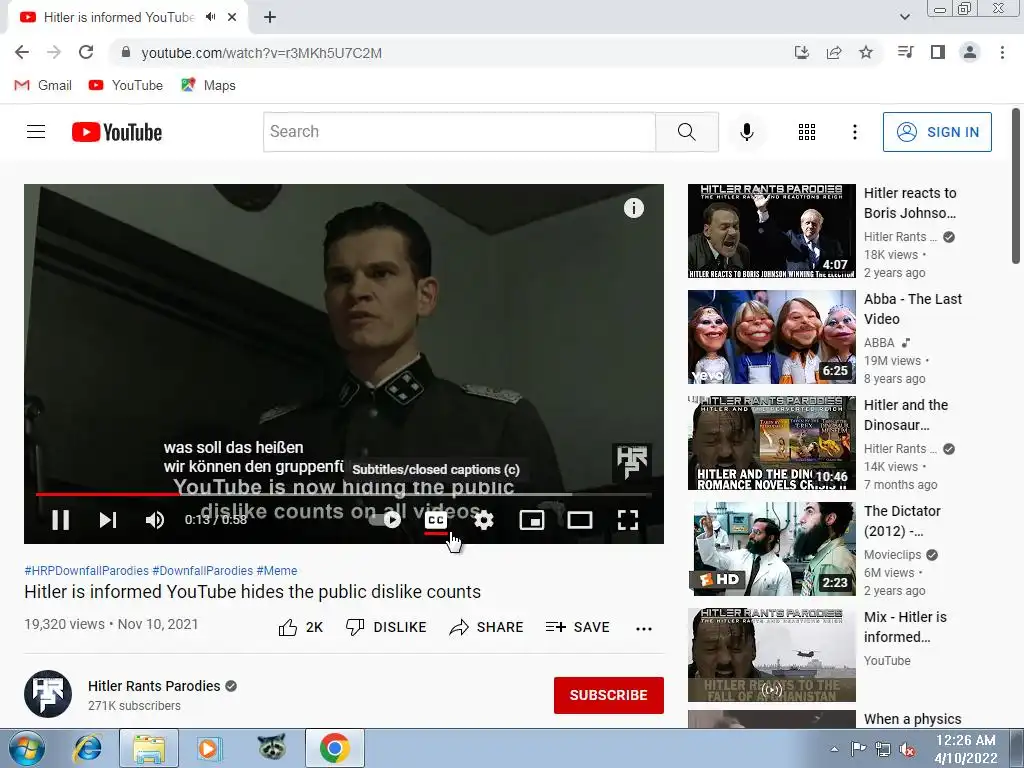1024x768 pixels.
Task: Open YouTube header settings three-dot menu
Action: coord(854,132)
